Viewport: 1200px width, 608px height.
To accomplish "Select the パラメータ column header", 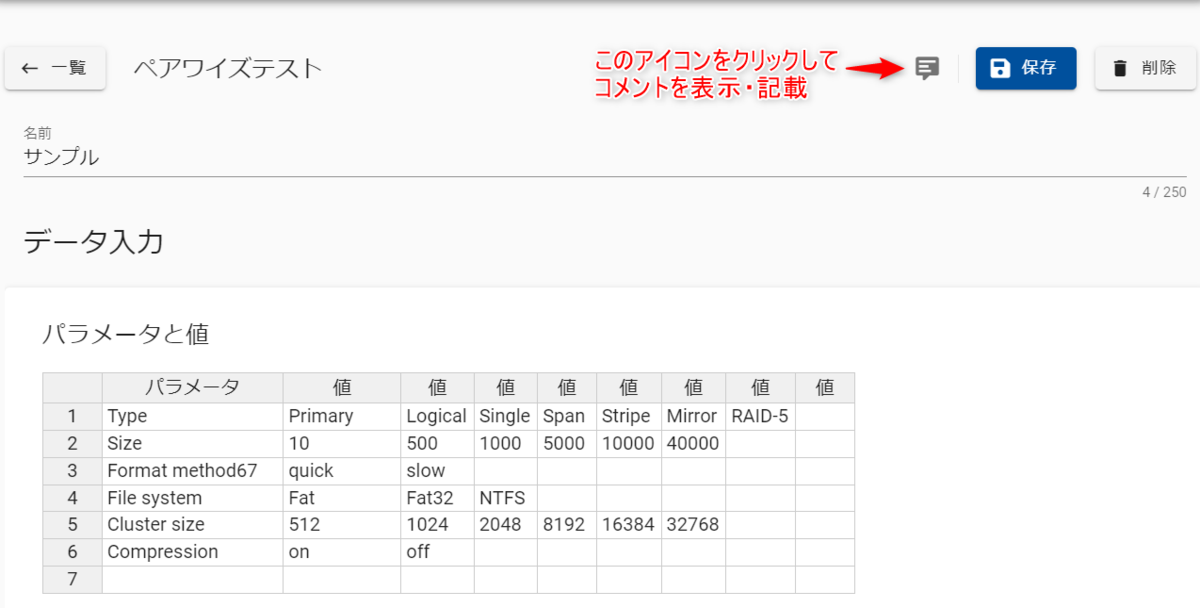I will (192, 388).
